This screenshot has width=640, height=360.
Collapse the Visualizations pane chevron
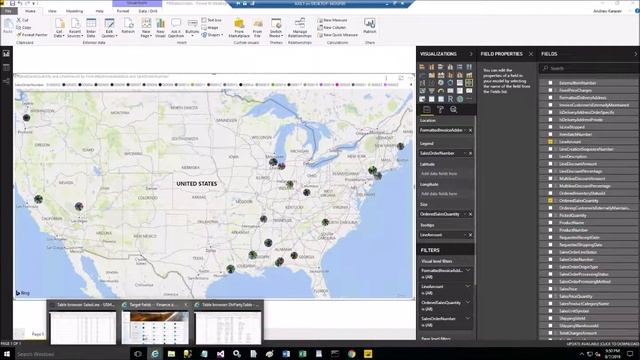click(x=471, y=54)
